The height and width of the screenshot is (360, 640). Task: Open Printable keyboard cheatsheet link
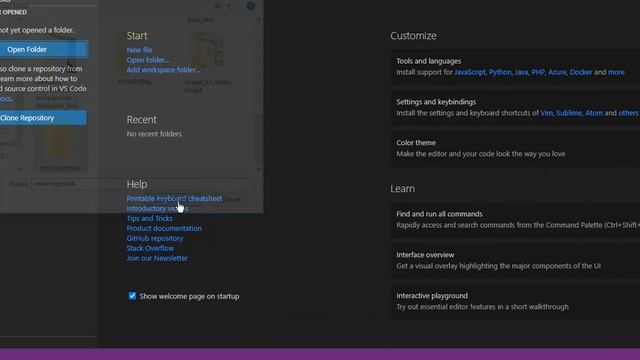pos(175,198)
